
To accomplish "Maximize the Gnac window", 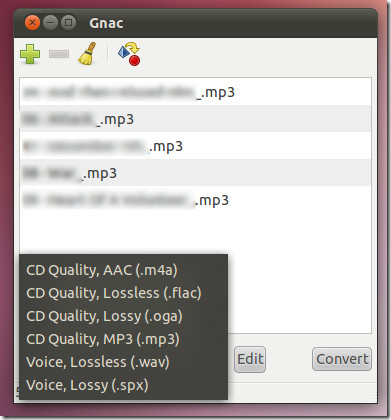I will [68, 23].
